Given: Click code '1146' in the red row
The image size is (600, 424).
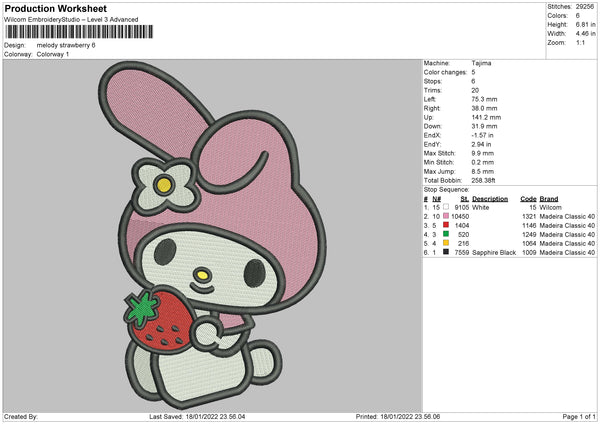Looking at the screenshot, I should 529,225.
